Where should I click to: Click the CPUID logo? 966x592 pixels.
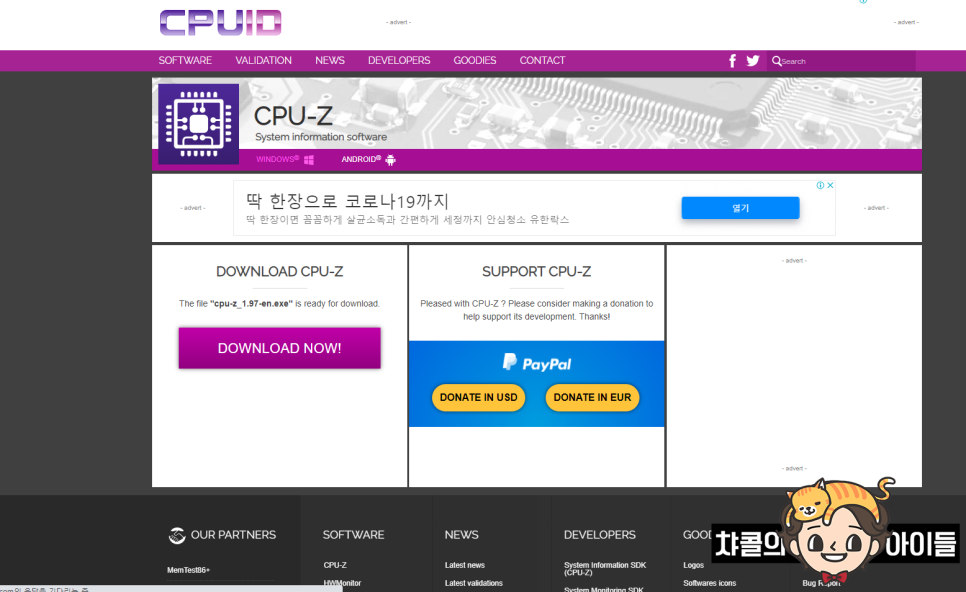click(221, 23)
